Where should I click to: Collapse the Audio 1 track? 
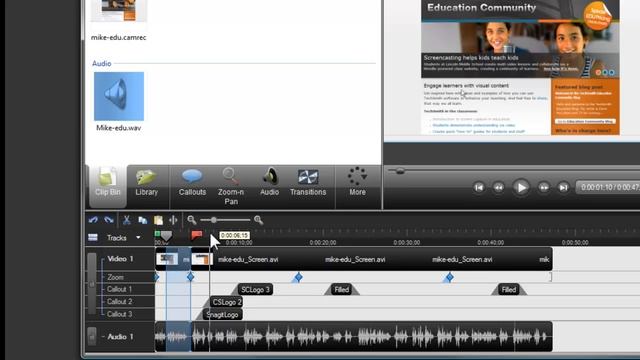coord(103,337)
